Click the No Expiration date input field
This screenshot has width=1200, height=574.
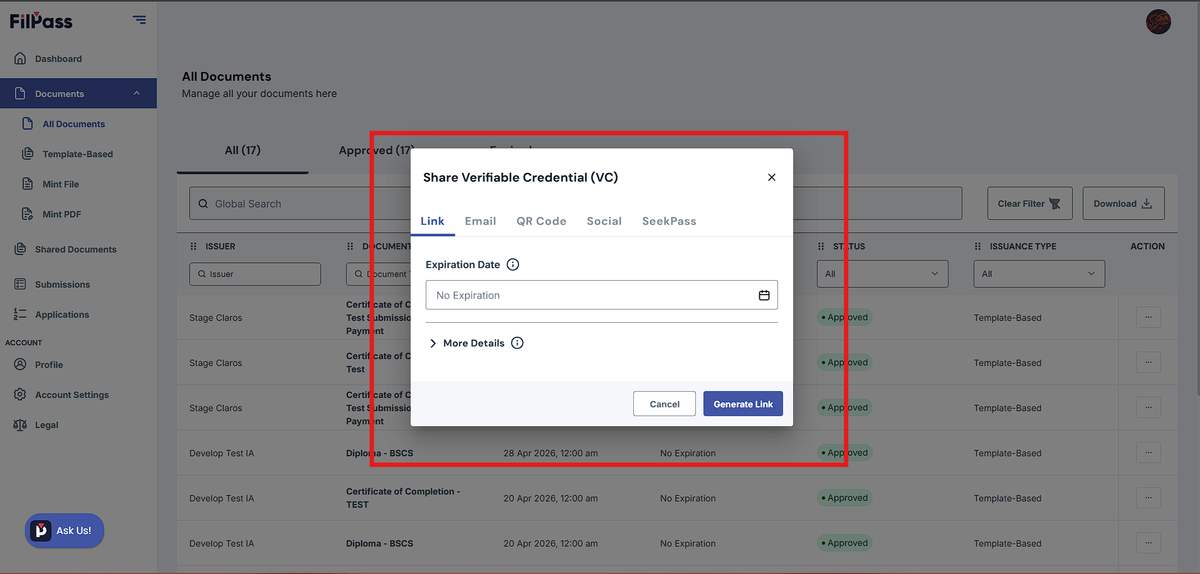click(x=601, y=295)
